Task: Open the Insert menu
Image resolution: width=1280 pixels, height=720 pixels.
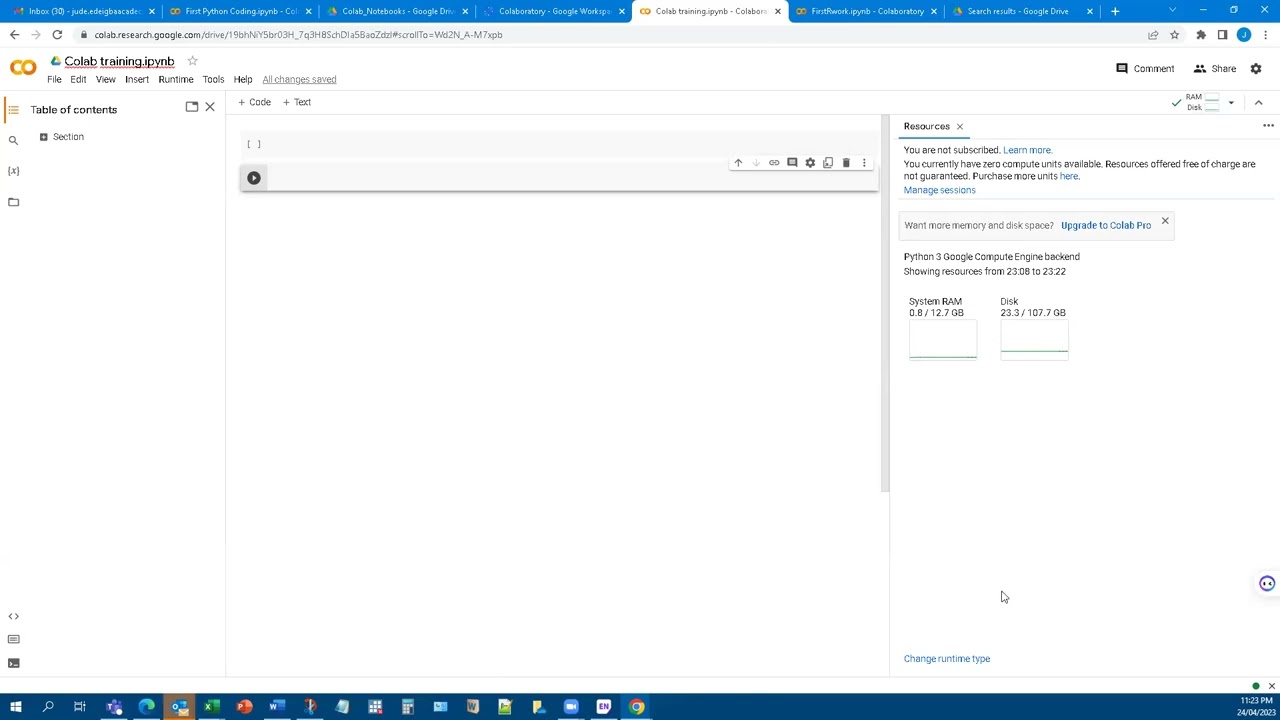Action: (137, 79)
